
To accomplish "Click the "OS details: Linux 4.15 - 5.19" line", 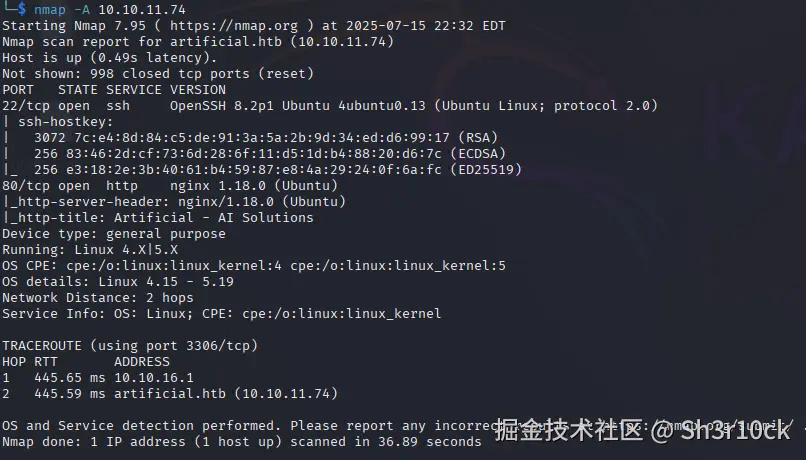I will (x=117, y=281).
